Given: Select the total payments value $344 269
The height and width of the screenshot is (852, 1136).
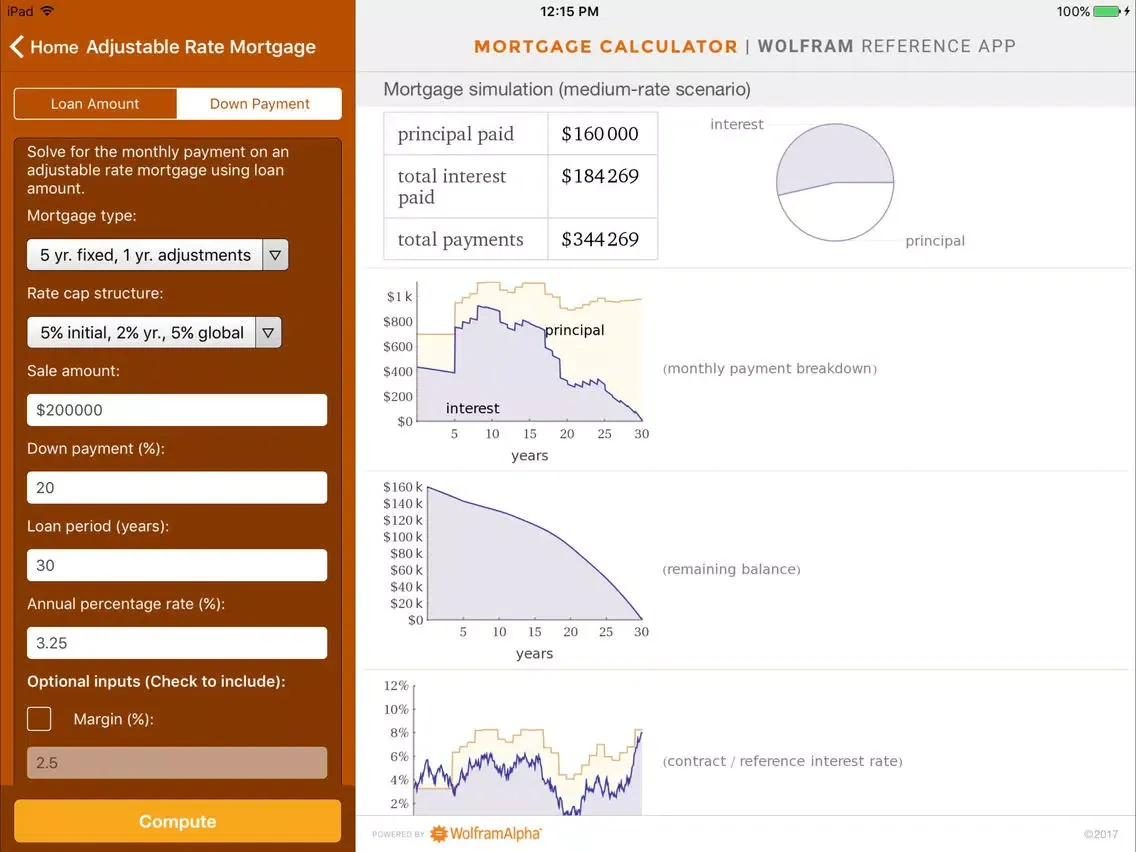Looking at the screenshot, I should (600, 239).
